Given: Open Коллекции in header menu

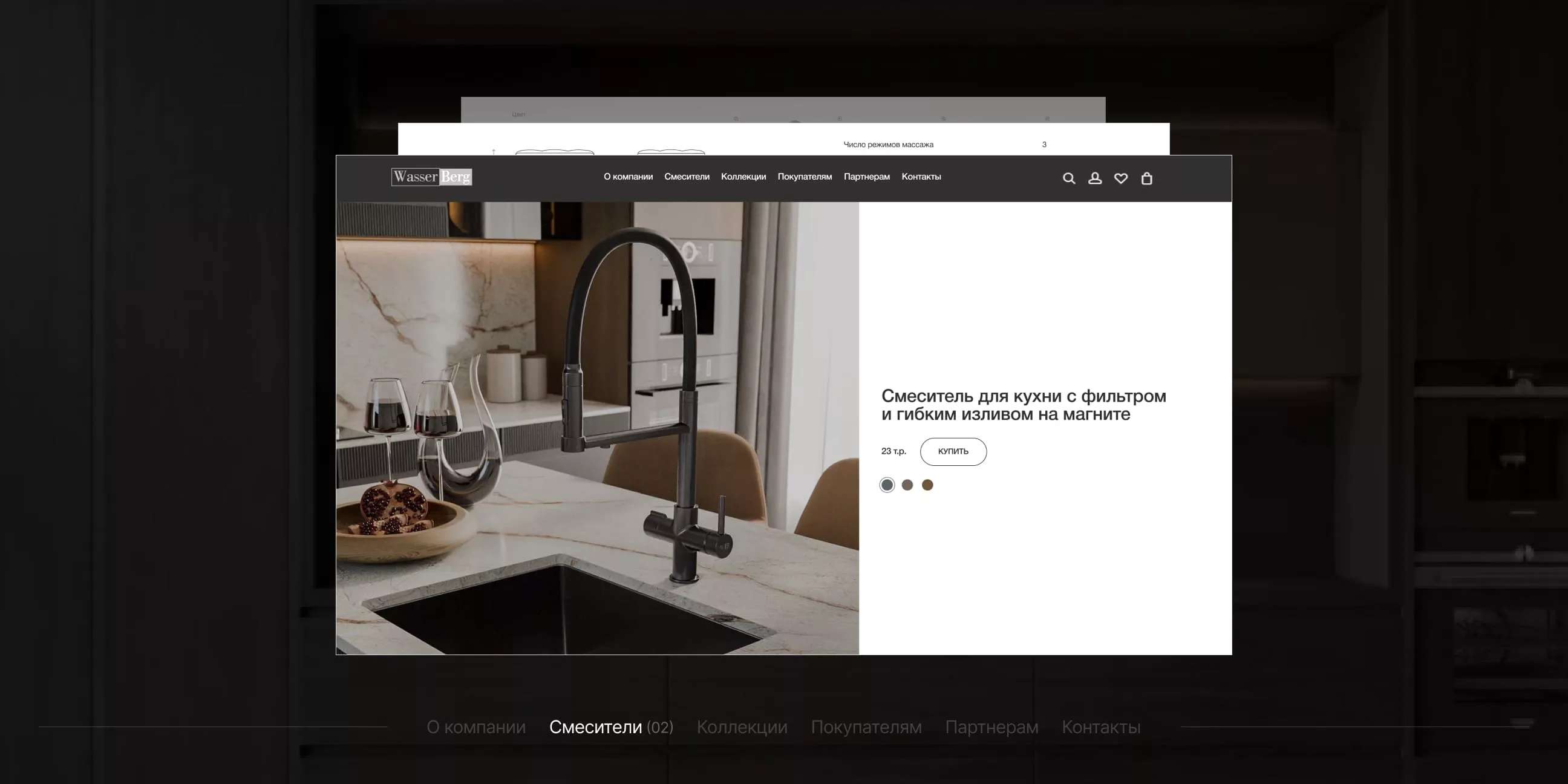Looking at the screenshot, I should tap(743, 177).
